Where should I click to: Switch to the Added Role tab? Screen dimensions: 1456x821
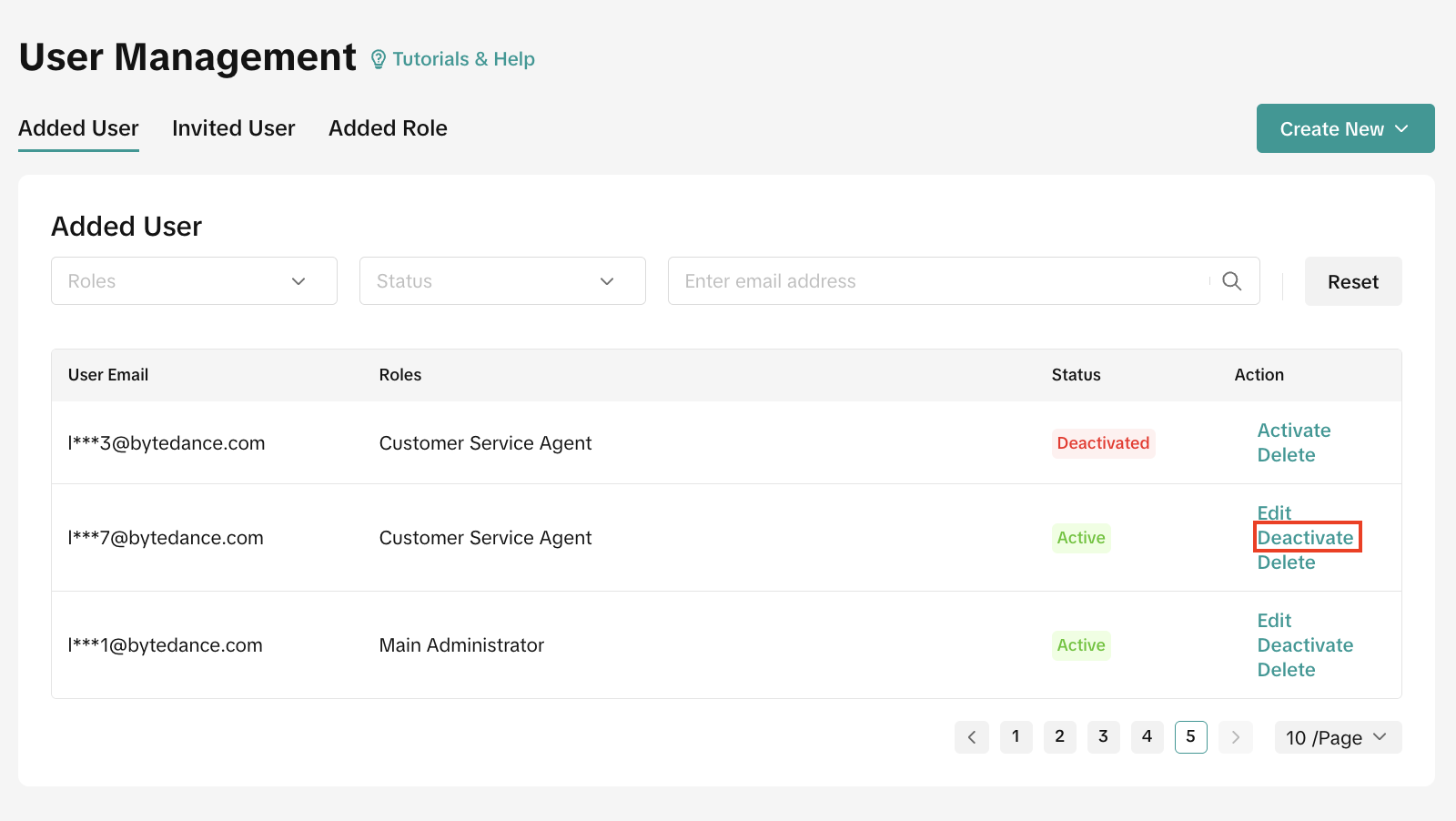[388, 128]
